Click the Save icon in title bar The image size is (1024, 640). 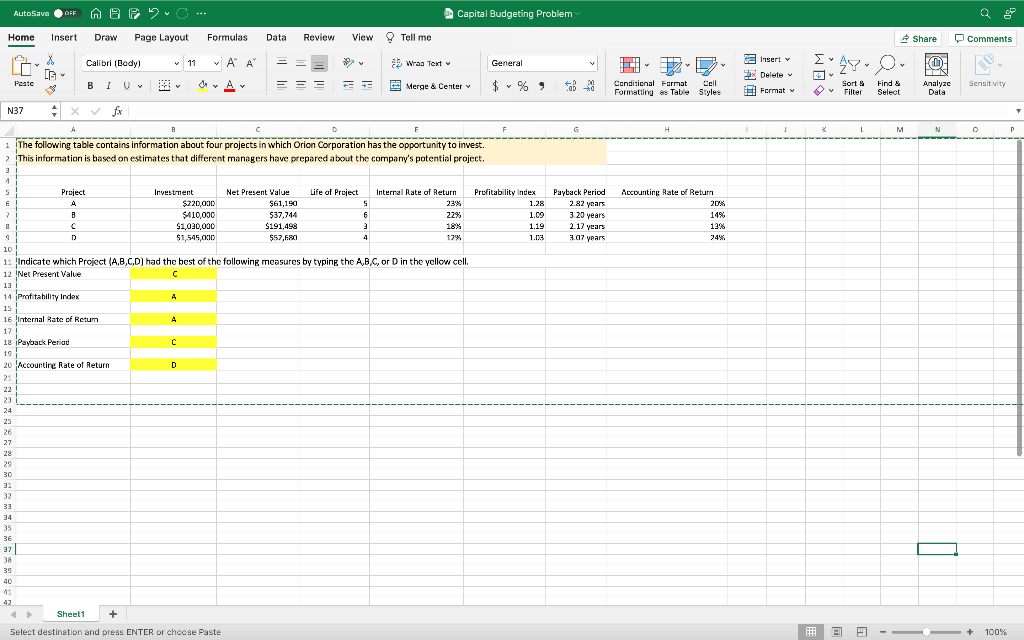[x=115, y=13]
